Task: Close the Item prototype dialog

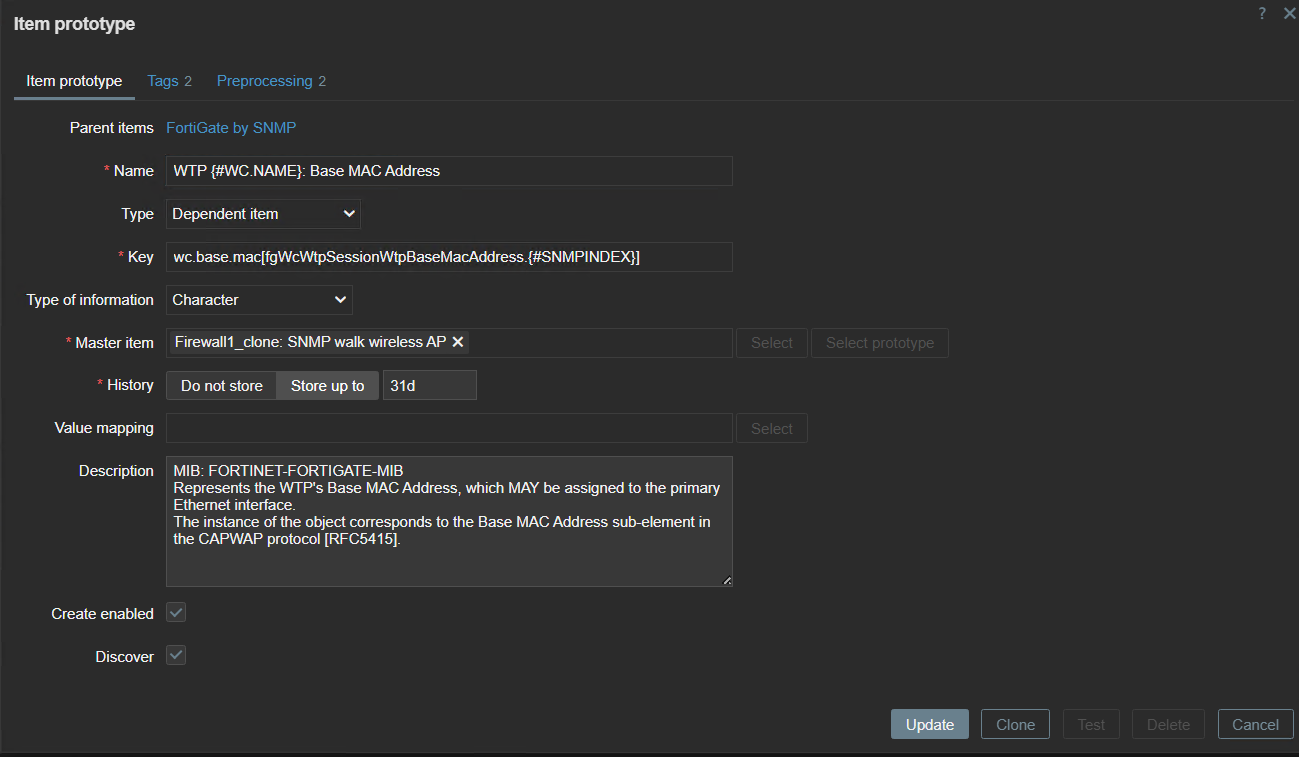Action: pos(1289,13)
